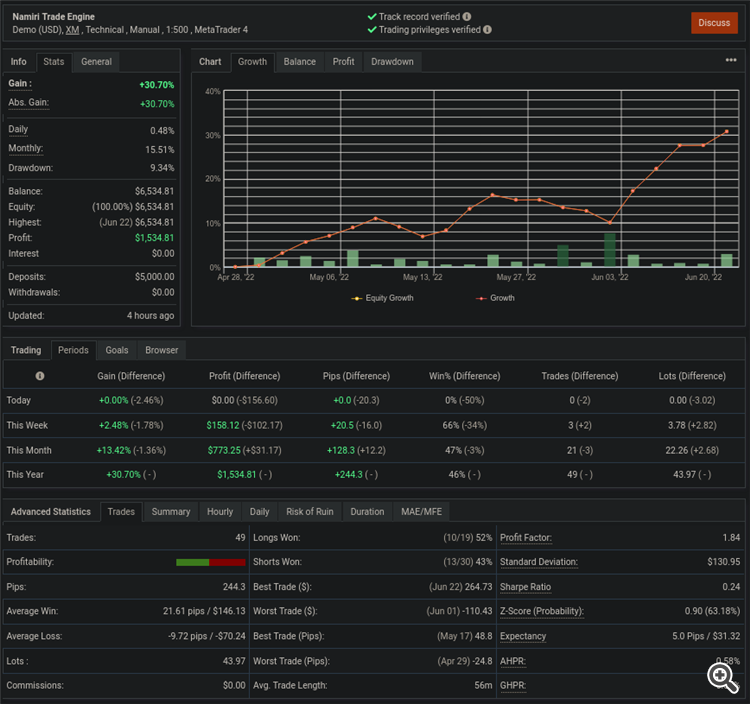The width and height of the screenshot is (750, 704).
Task: Click the Trading privileges verified info icon
Action: (487, 30)
